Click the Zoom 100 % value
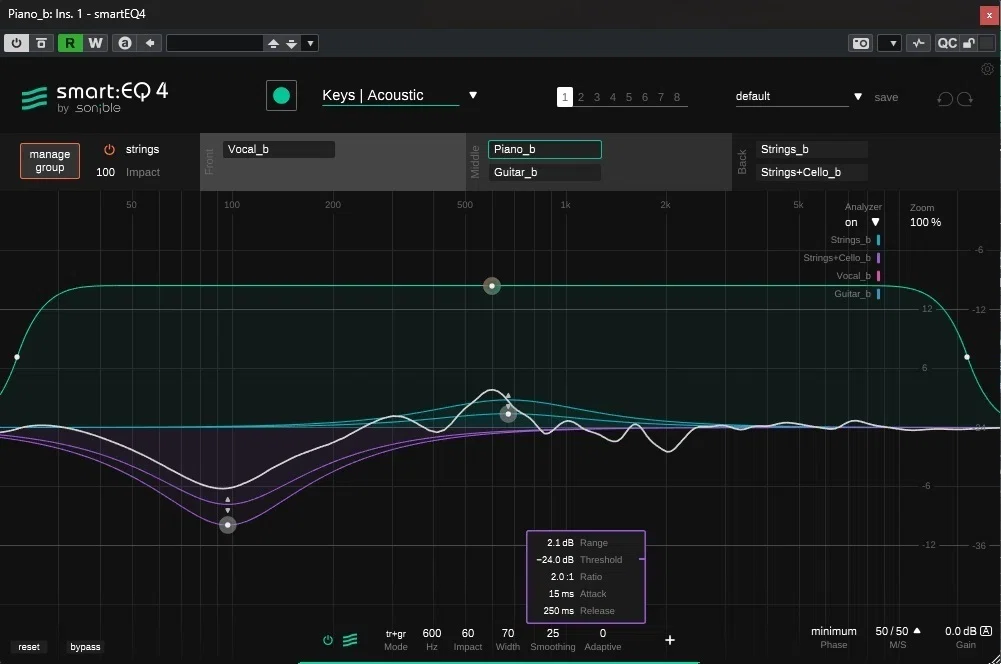This screenshot has height=664, width=1001. (925, 222)
